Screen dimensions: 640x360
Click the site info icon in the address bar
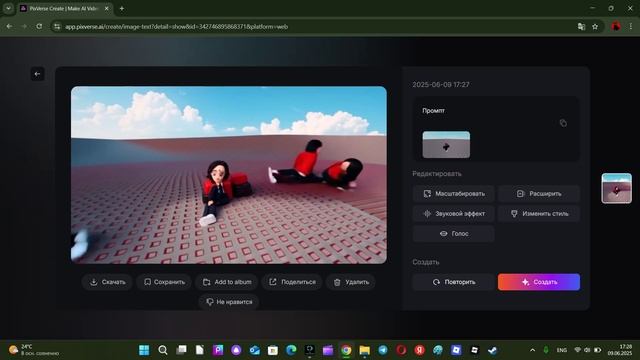pos(57,27)
